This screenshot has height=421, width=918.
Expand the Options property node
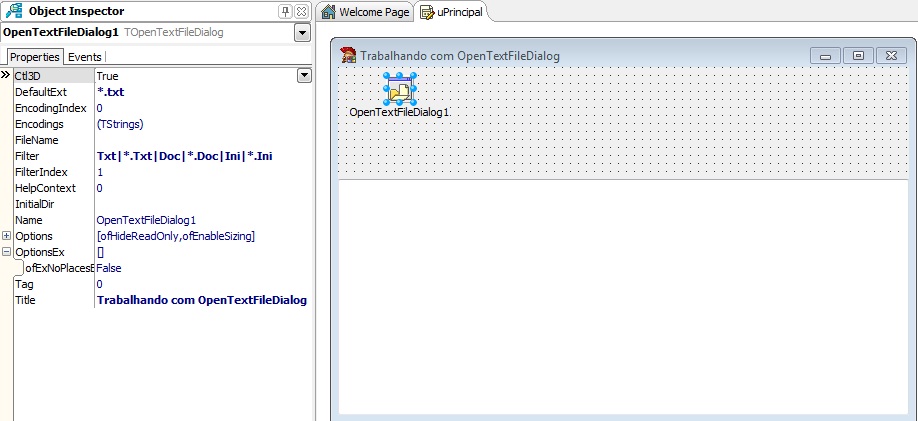tap(7, 236)
